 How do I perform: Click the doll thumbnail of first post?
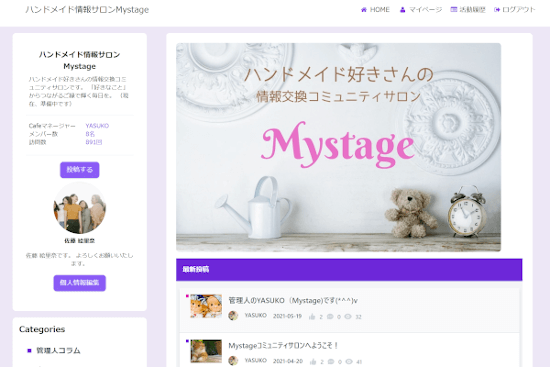pyautogui.click(x=206, y=306)
